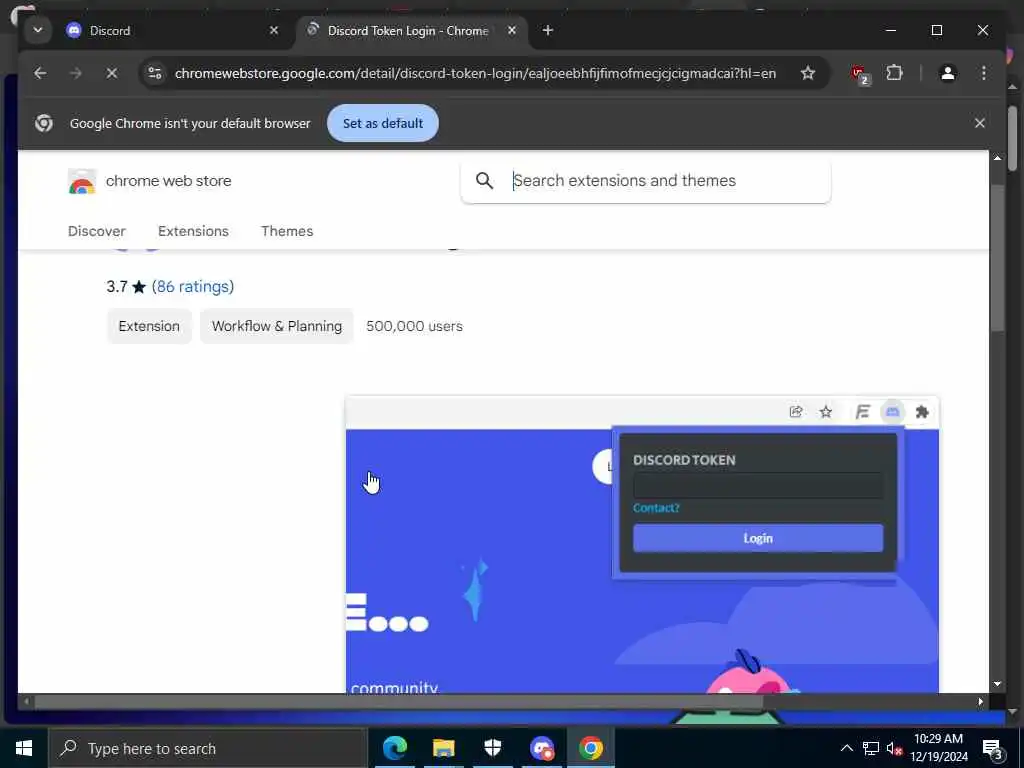
Task: Click the muted volume tray icon
Action: click(895, 748)
